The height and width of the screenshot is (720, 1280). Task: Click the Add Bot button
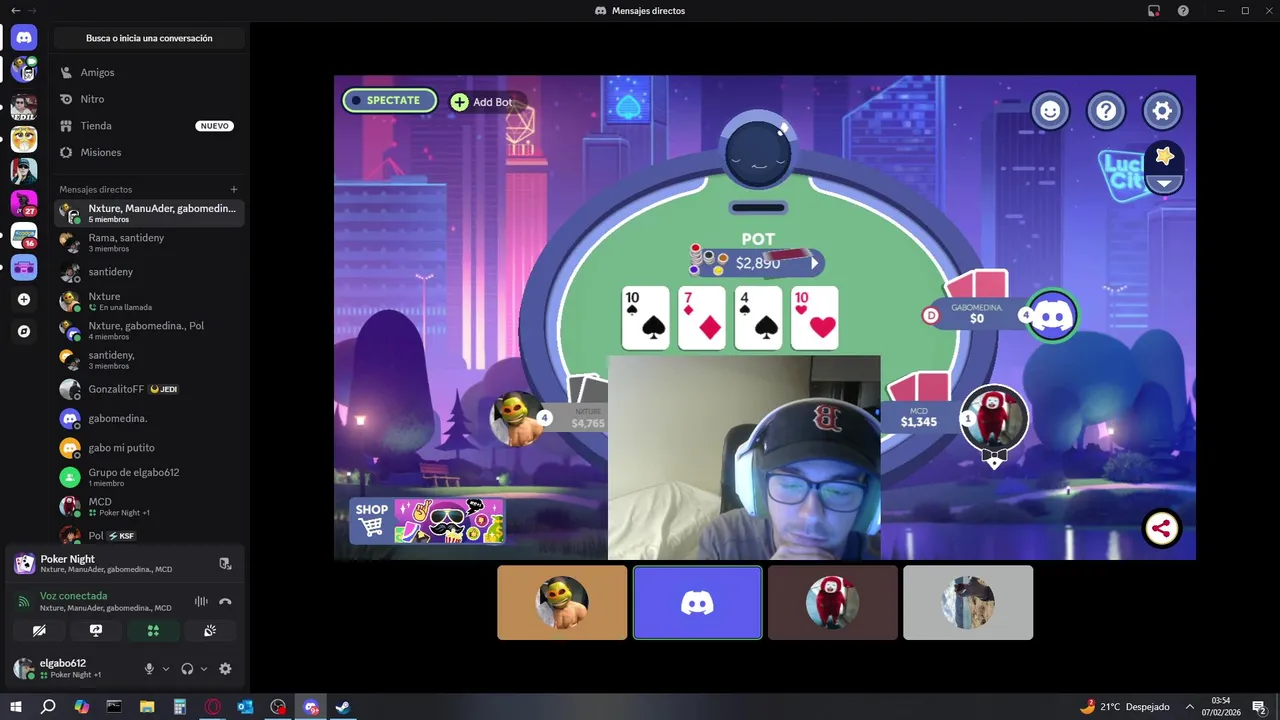pyautogui.click(x=482, y=102)
